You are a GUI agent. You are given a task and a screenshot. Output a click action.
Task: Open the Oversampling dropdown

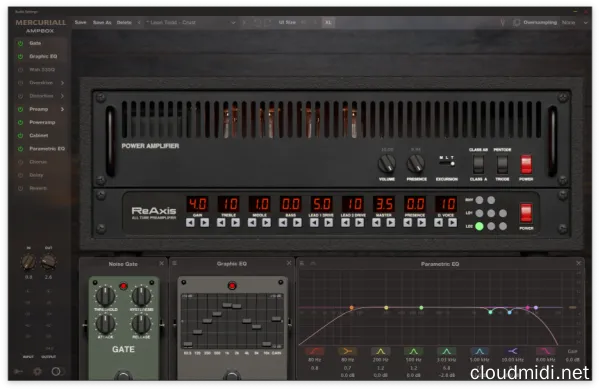point(574,23)
